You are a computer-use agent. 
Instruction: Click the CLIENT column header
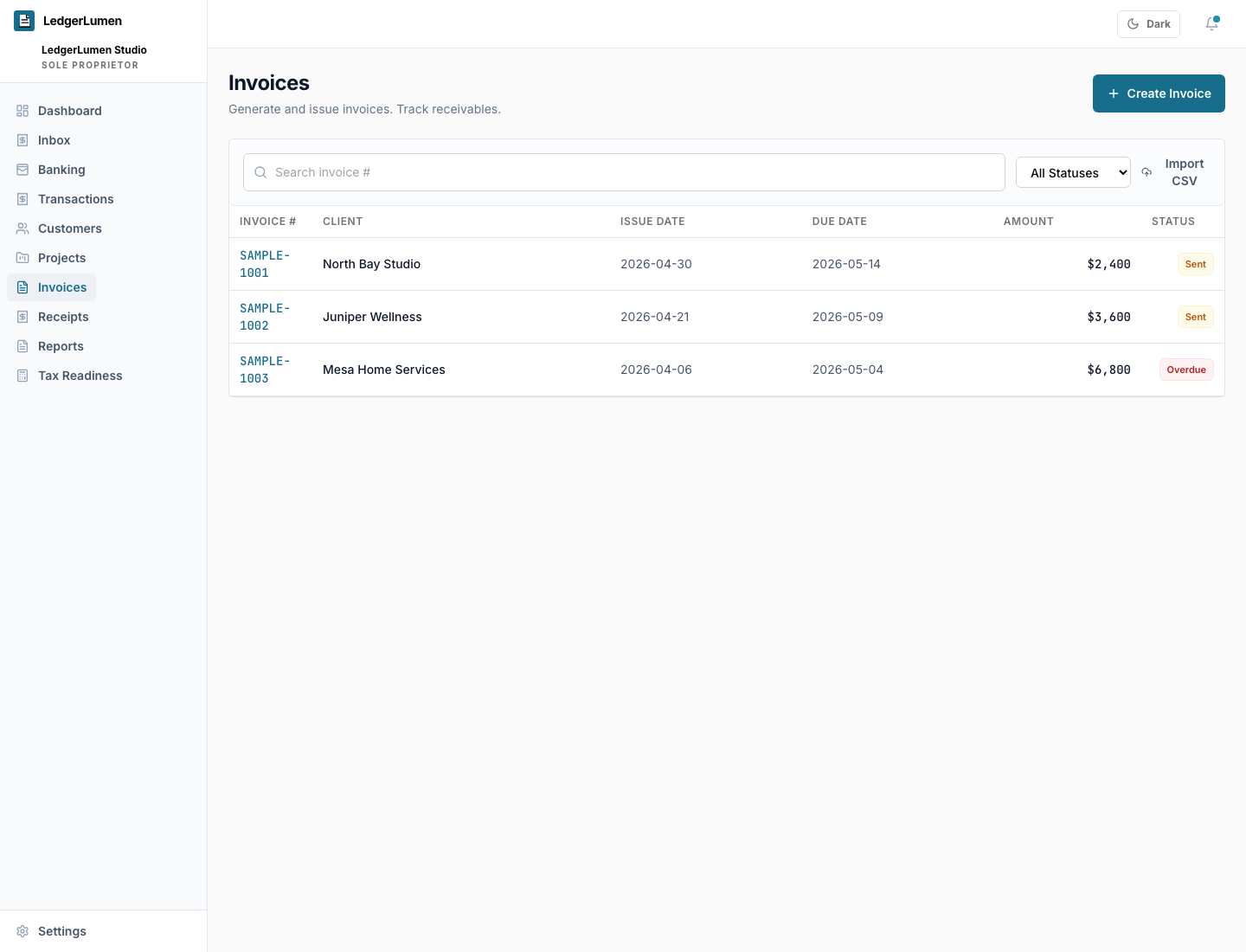(343, 222)
